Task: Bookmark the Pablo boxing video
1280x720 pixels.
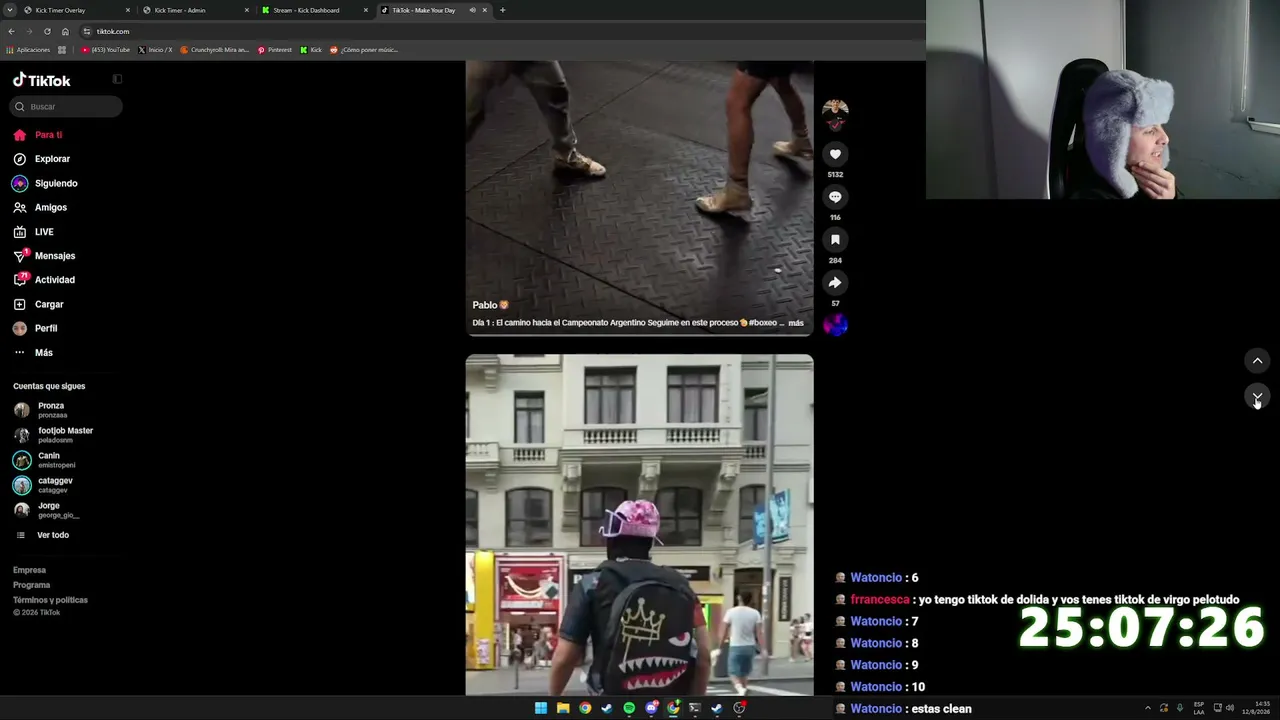Action: coord(835,240)
